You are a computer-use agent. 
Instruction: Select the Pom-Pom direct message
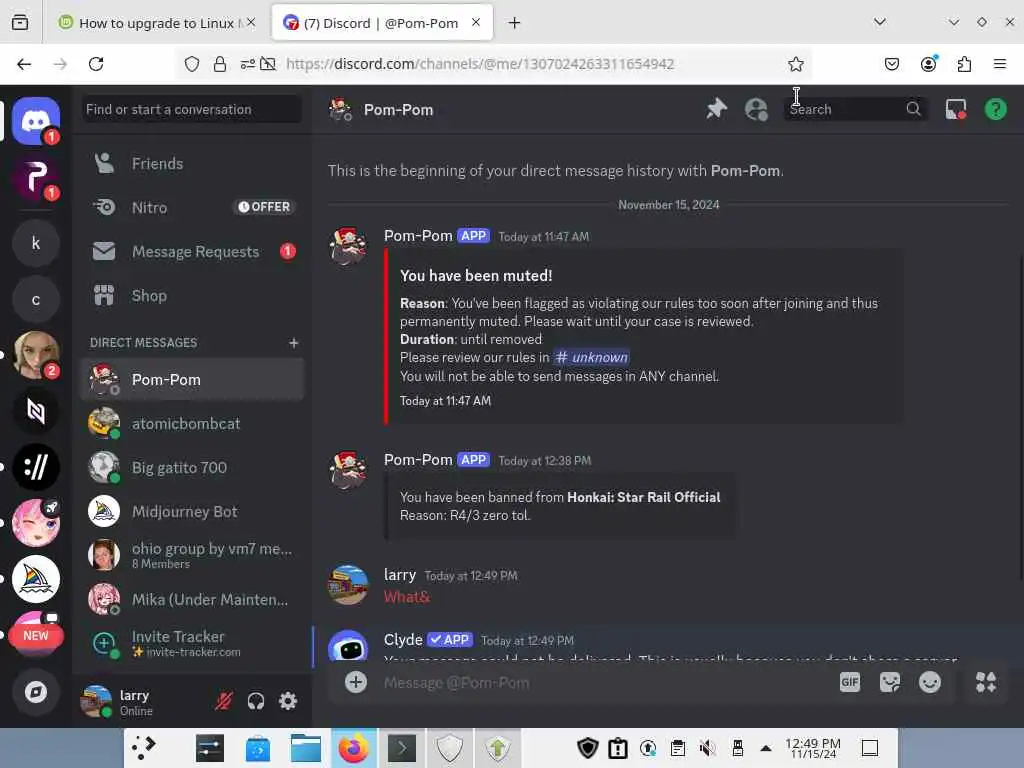[x=192, y=379]
